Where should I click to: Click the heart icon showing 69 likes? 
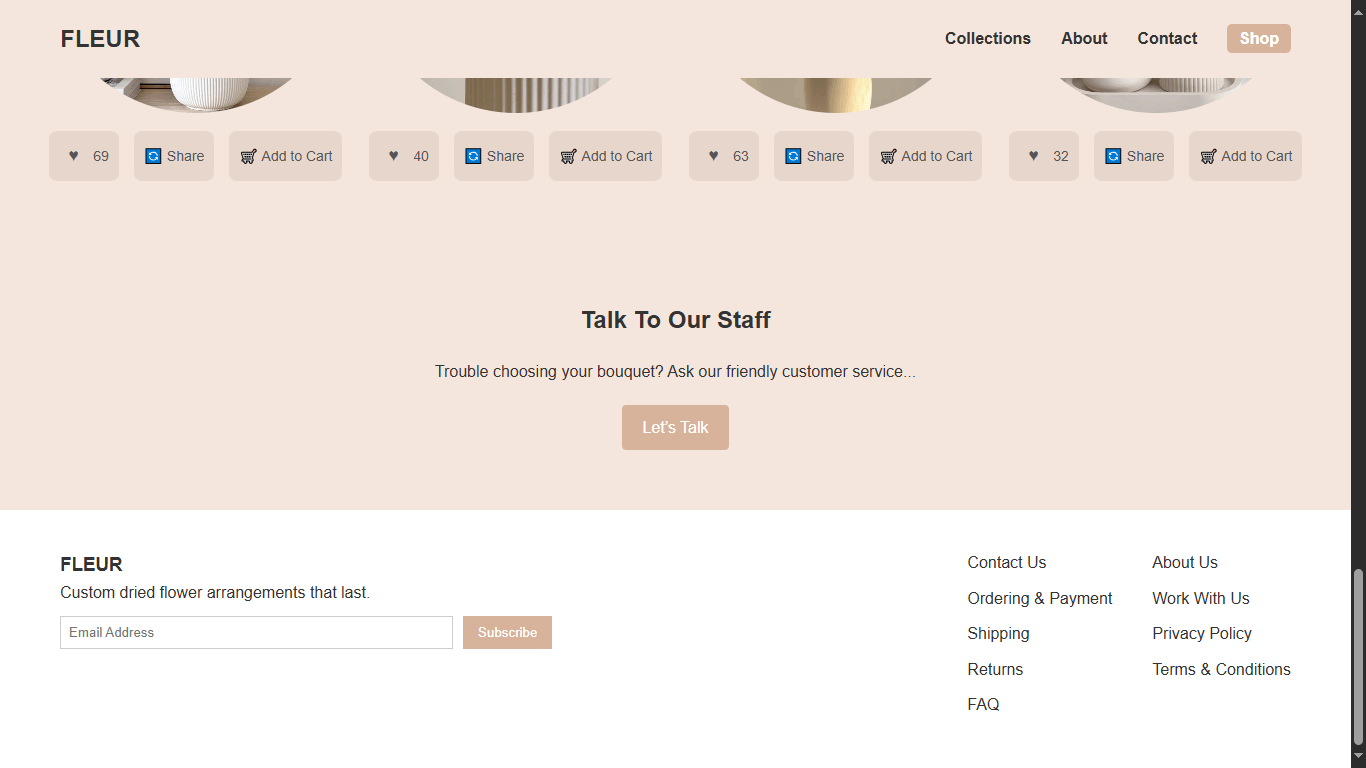pos(72,156)
